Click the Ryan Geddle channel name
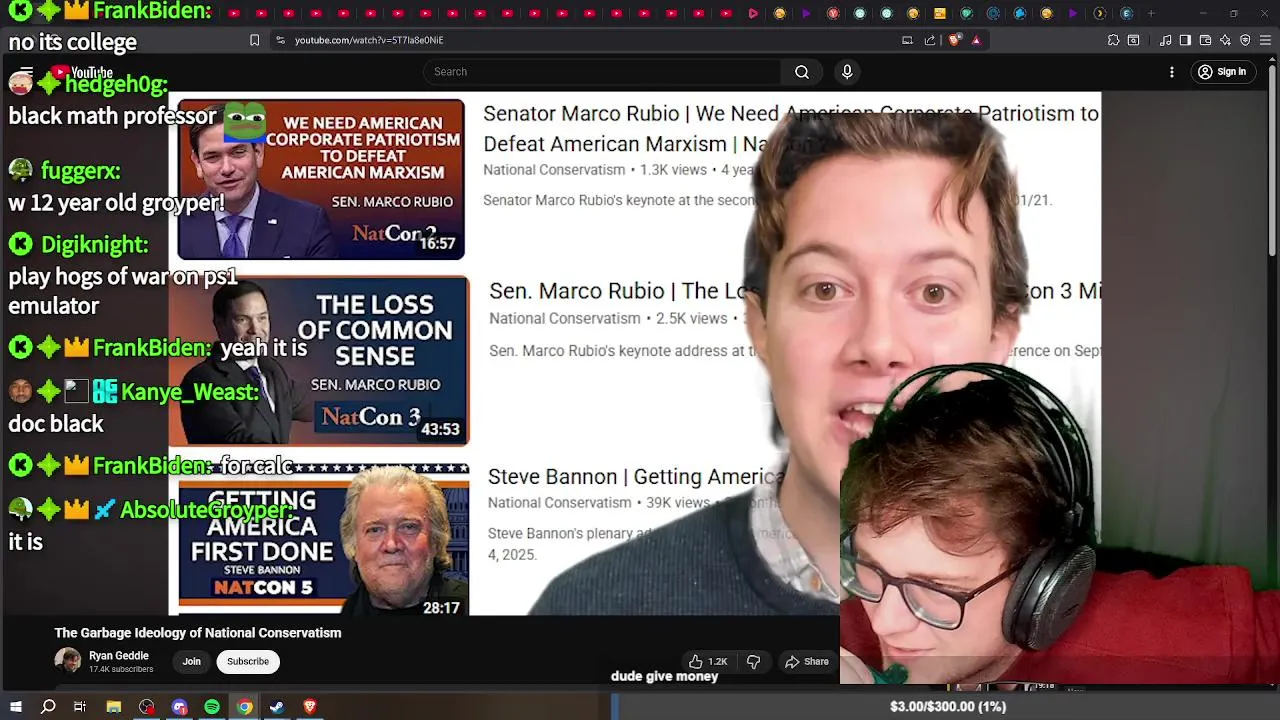 (x=119, y=656)
